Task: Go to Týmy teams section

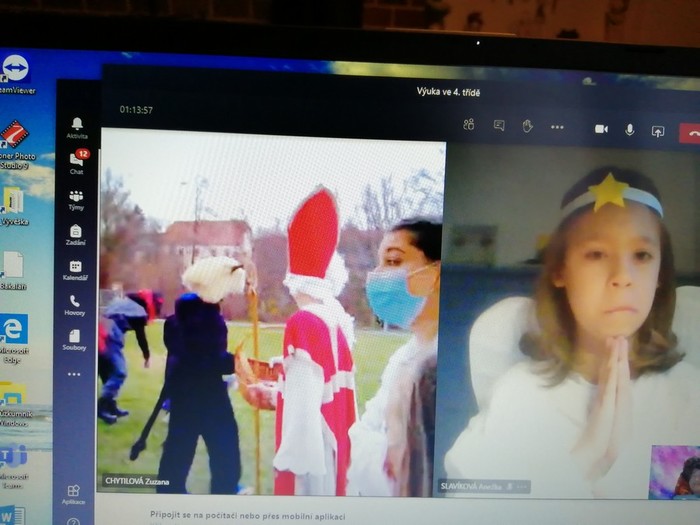Action: (x=76, y=199)
